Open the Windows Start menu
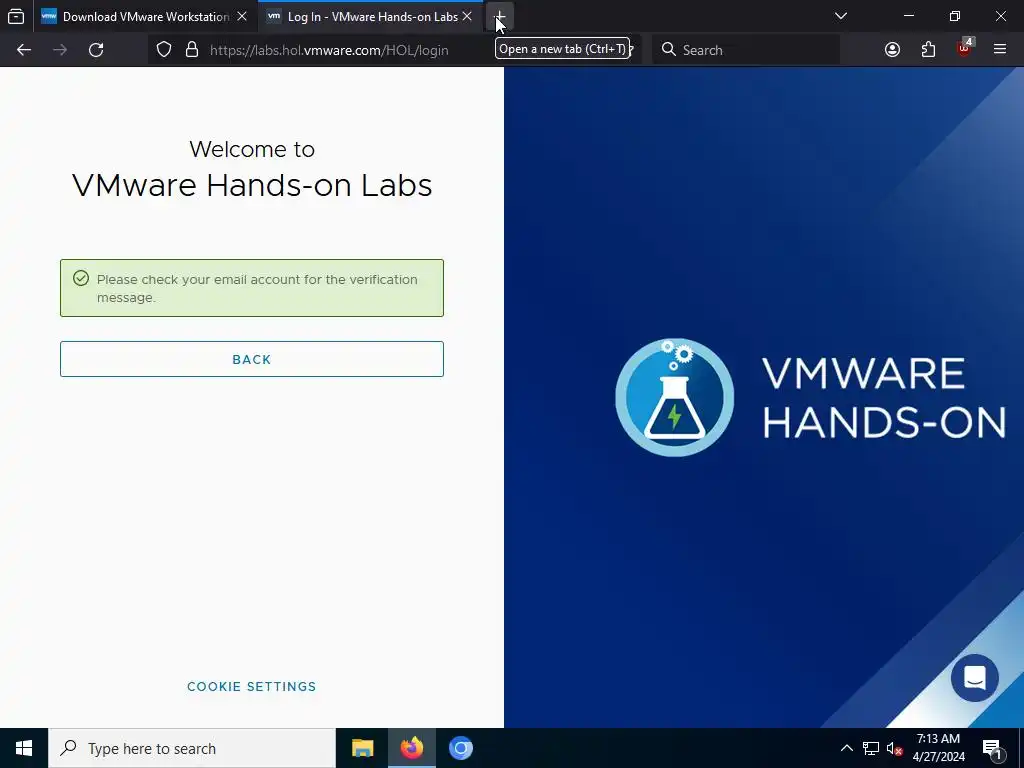Screen dimensions: 1024x768 [24, 748]
